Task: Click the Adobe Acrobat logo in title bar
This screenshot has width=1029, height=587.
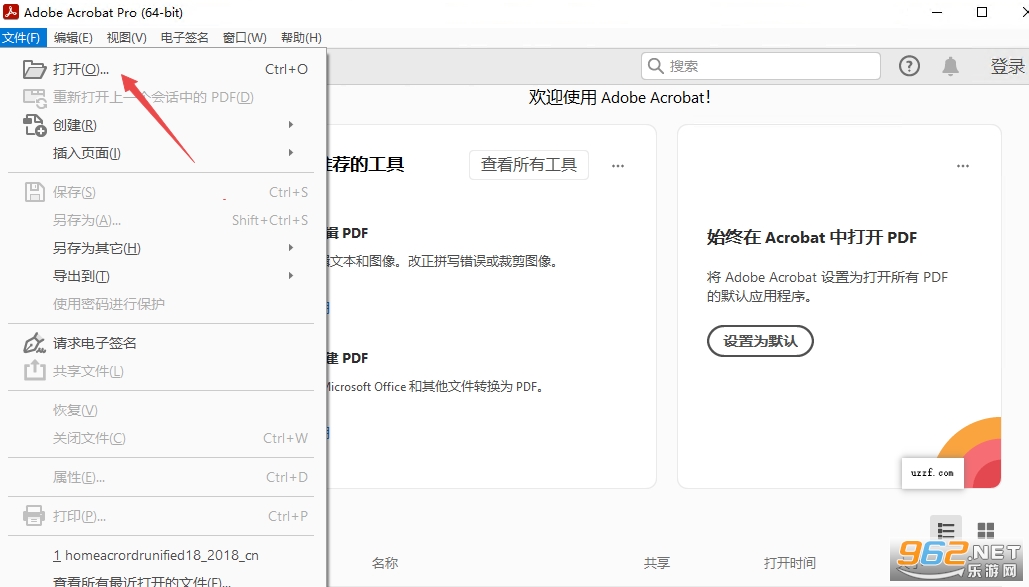Action: click(x=11, y=12)
